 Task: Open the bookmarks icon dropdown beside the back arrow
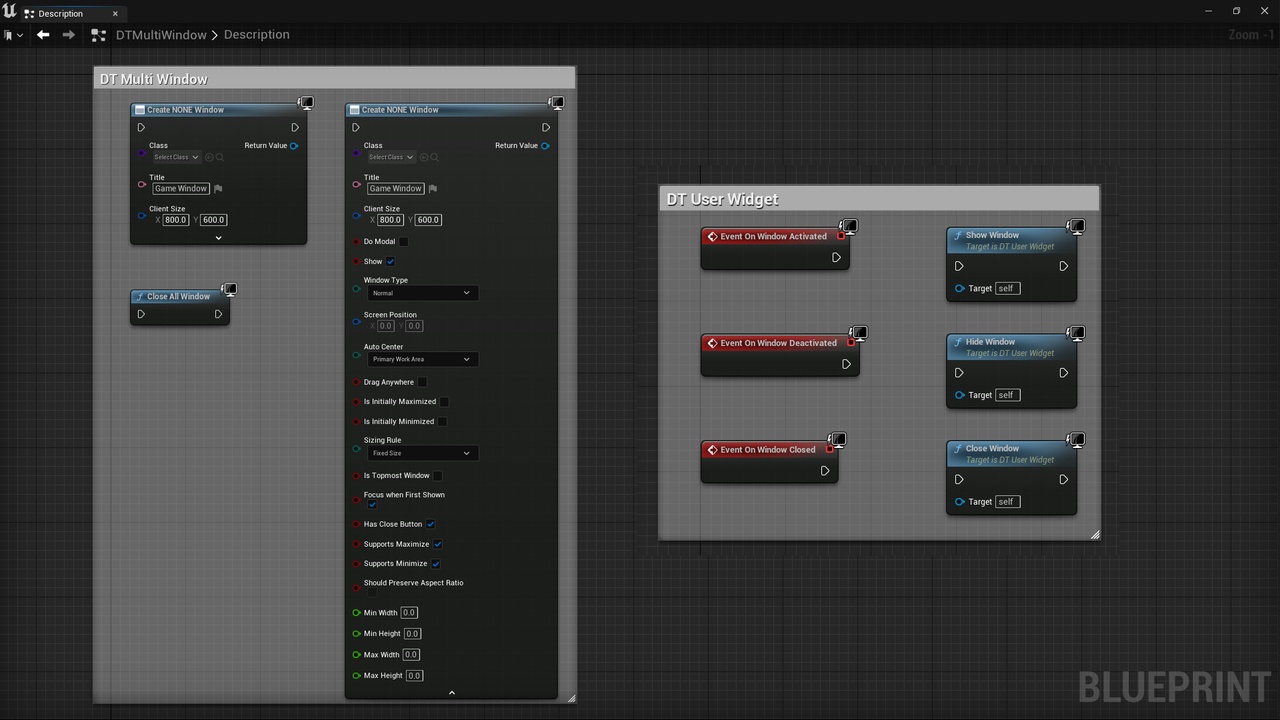[x=13, y=35]
